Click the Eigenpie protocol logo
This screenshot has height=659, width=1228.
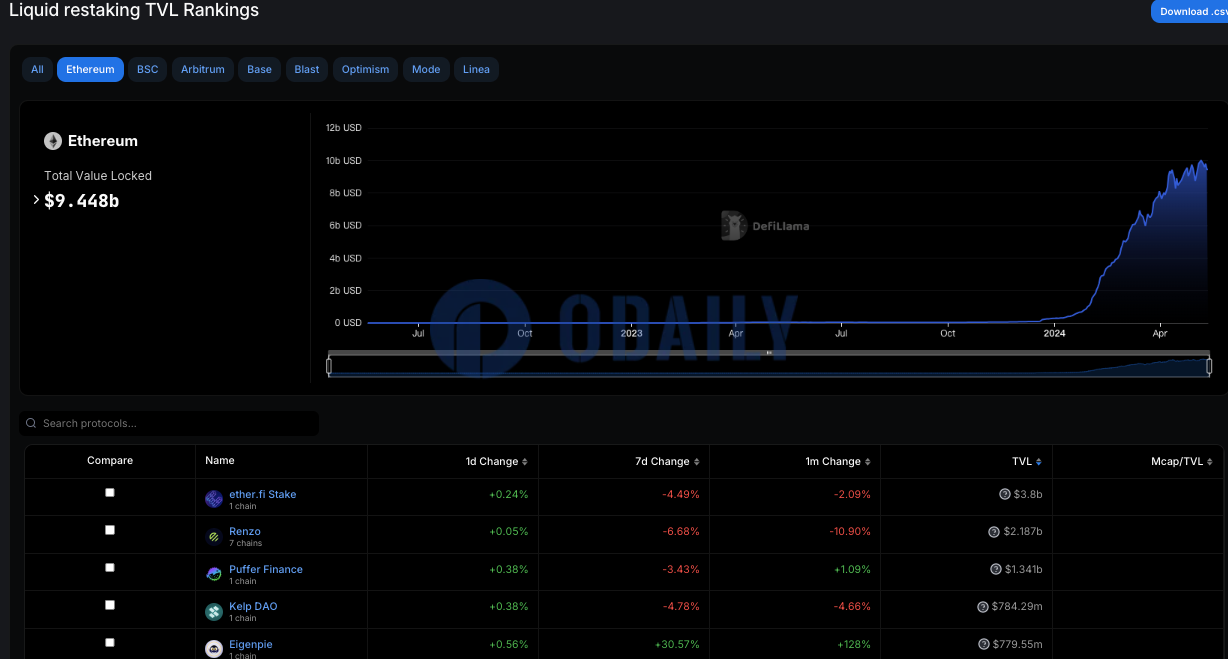[214, 649]
